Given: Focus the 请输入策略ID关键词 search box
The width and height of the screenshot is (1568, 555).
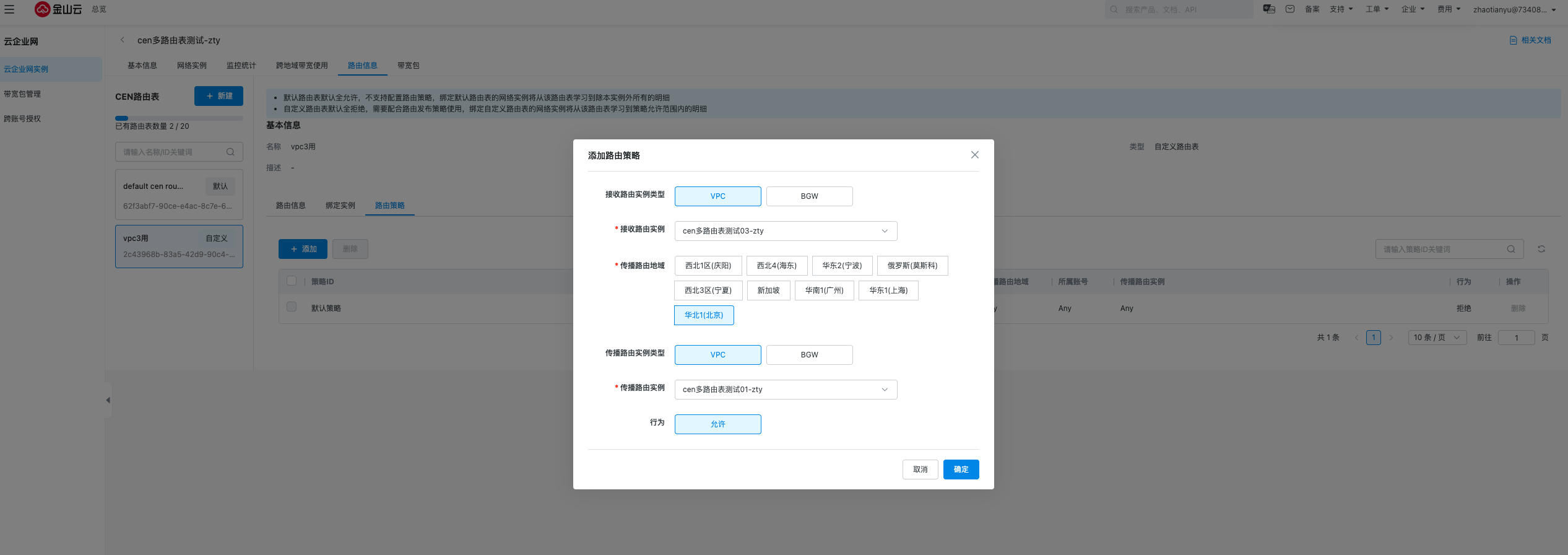Looking at the screenshot, I should [1450, 250].
